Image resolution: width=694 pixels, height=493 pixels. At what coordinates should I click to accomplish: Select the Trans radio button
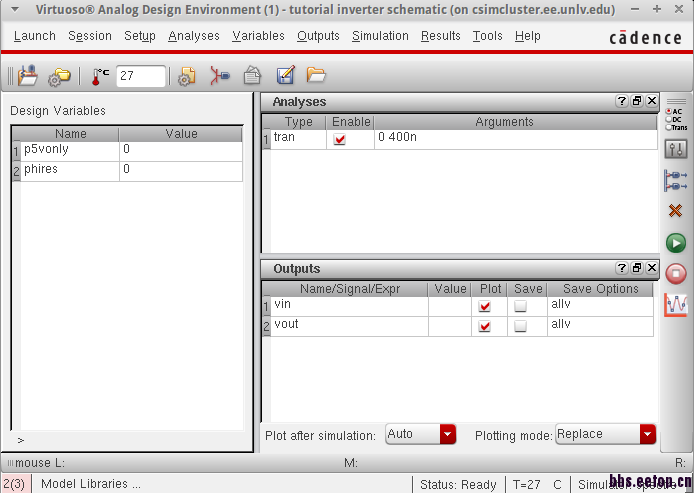[669, 127]
